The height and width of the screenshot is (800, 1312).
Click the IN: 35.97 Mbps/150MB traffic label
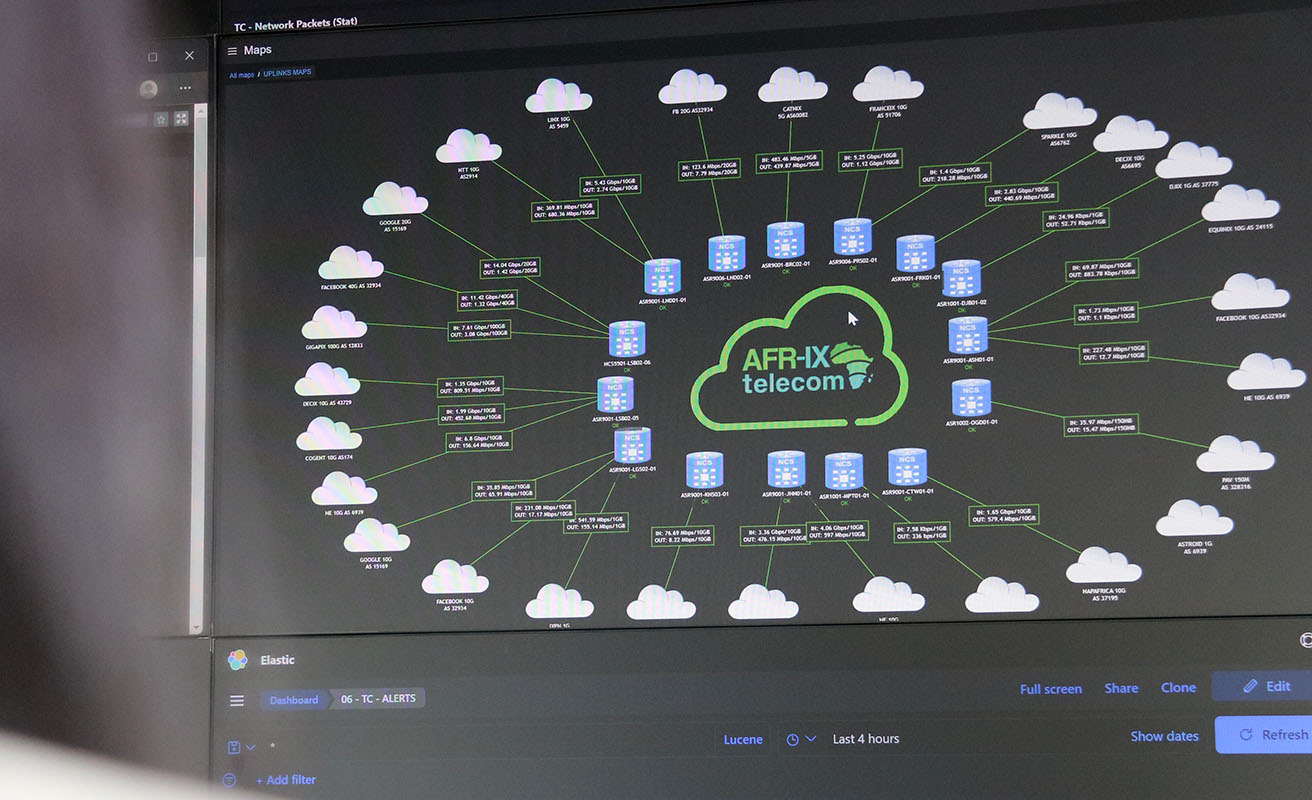(1103, 423)
